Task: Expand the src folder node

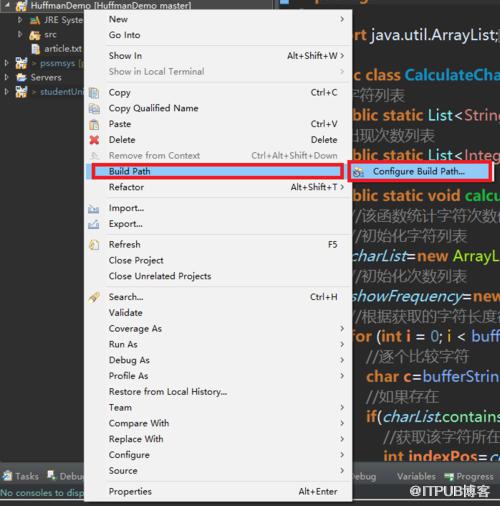Action: [20, 34]
